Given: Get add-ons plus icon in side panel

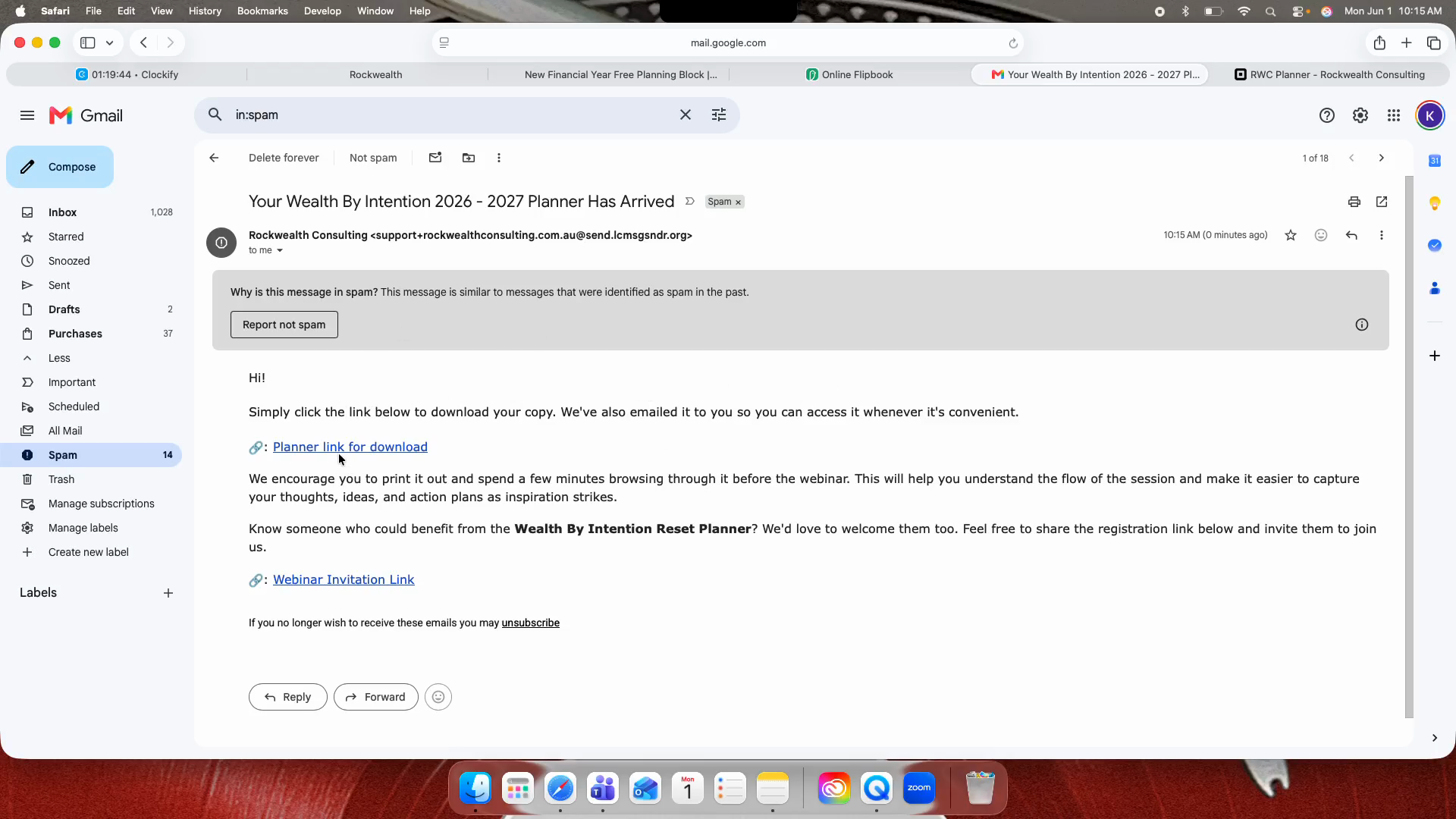Looking at the screenshot, I should pyautogui.click(x=1434, y=356).
